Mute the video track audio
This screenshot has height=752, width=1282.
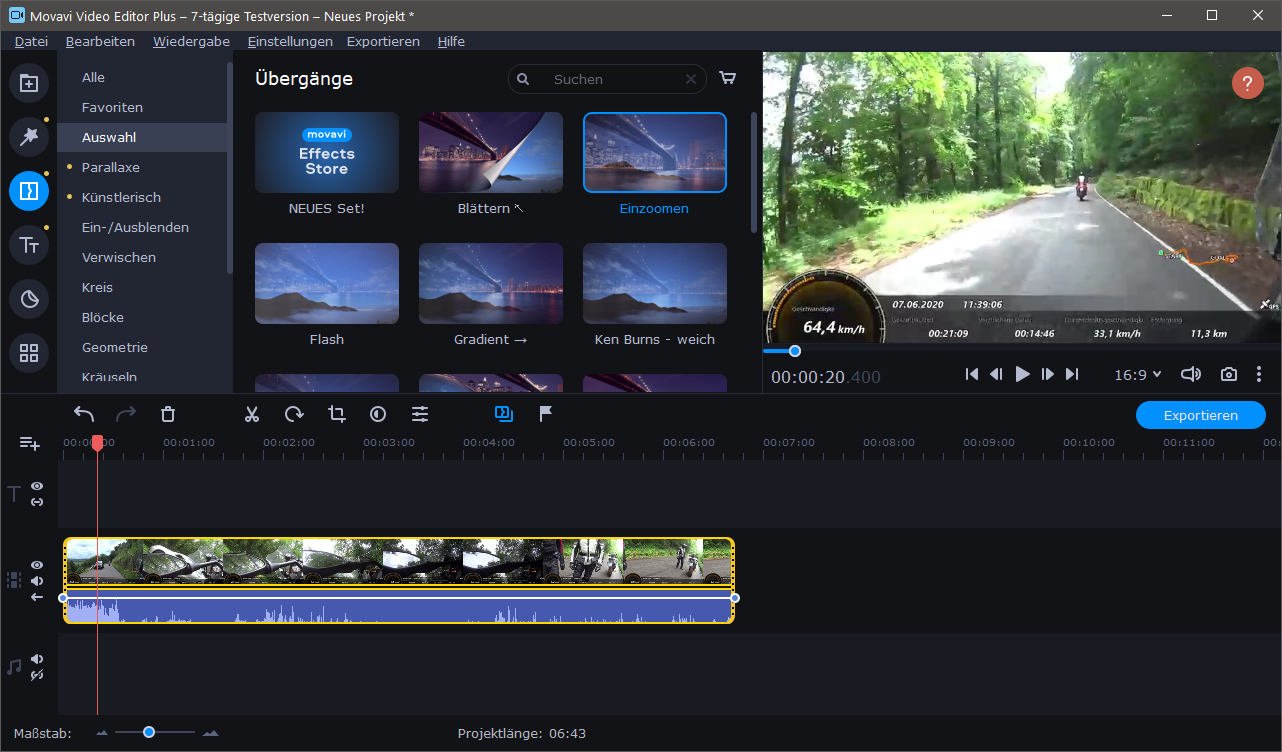click(x=37, y=581)
